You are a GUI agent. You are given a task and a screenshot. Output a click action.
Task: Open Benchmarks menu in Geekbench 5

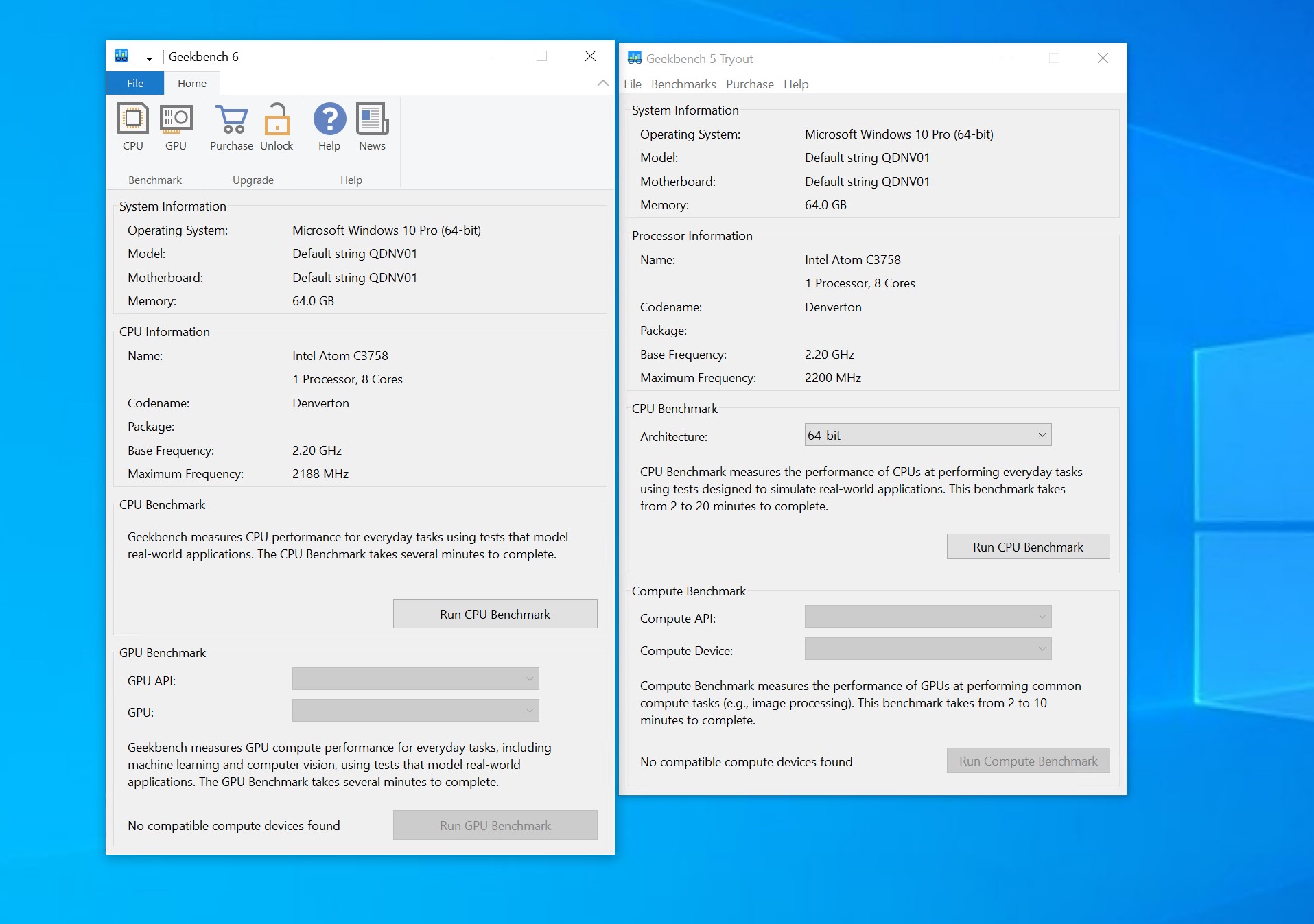(683, 84)
